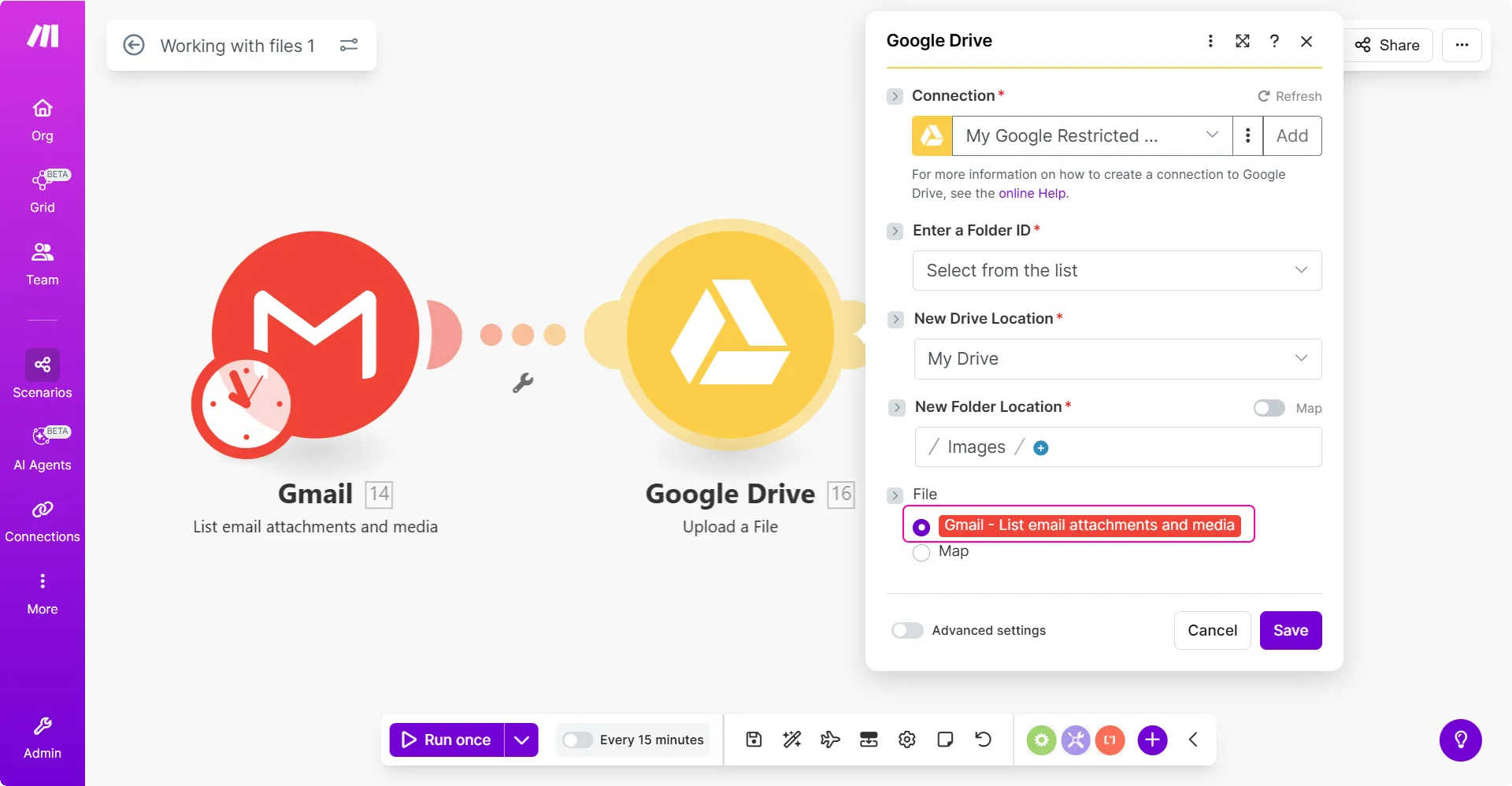Select the Gmail module

tap(316, 334)
